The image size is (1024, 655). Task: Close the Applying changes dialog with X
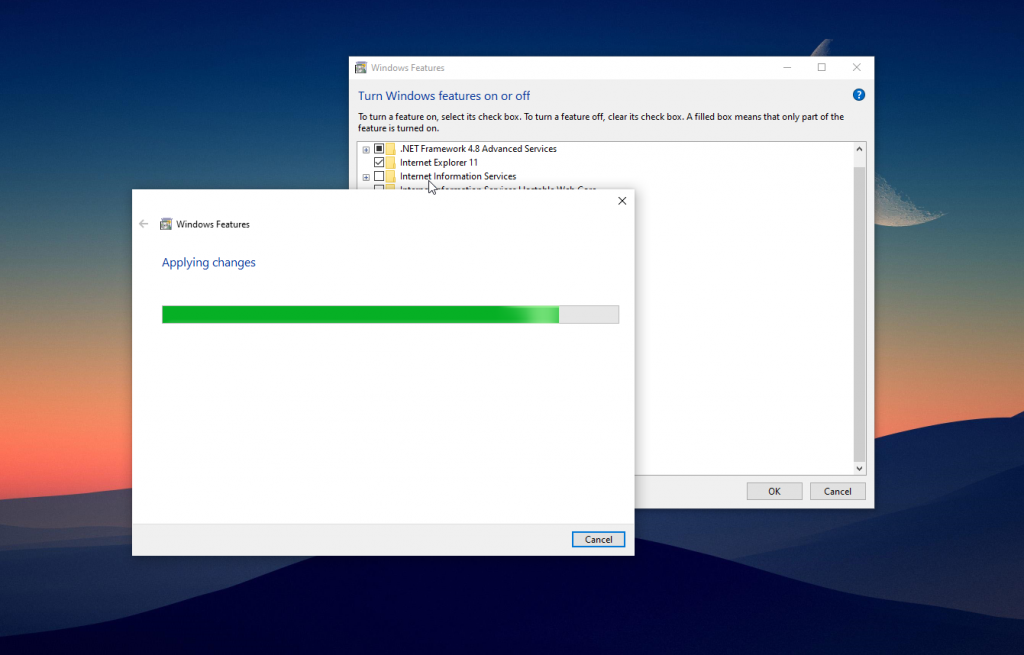pyautogui.click(x=622, y=201)
